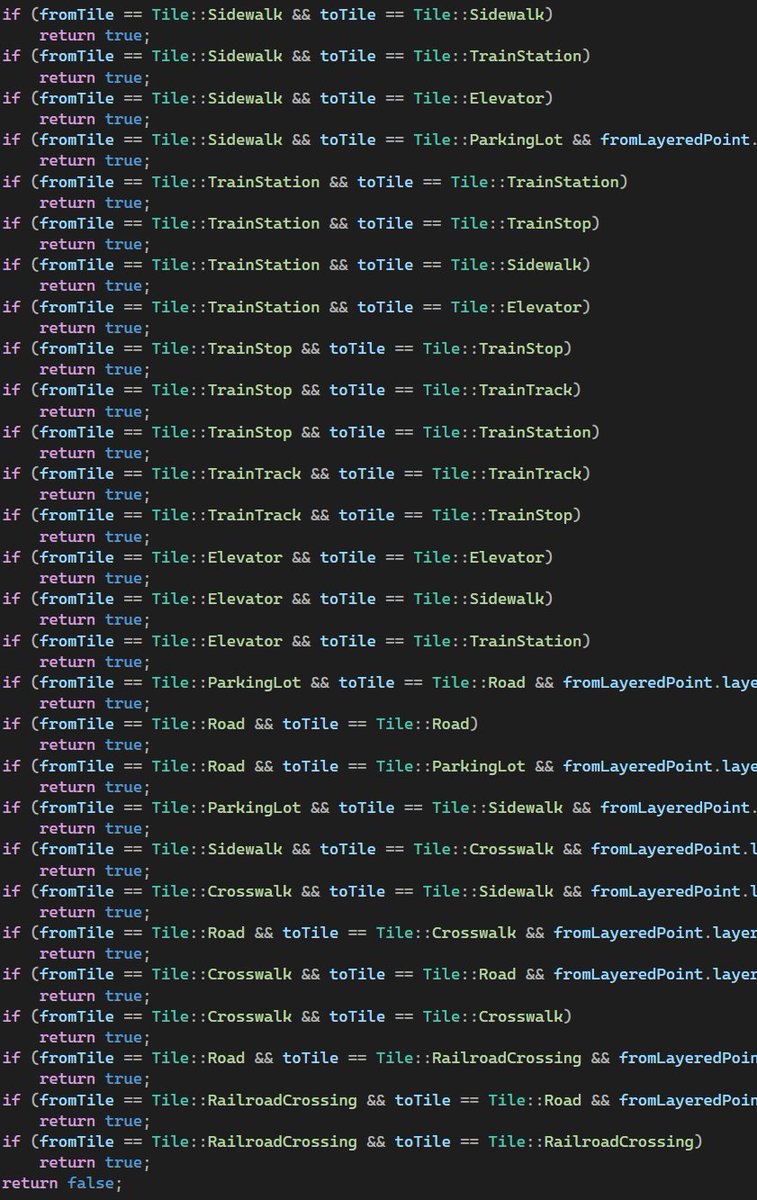The width and height of the screenshot is (757, 1200).
Task: Click the Crosswalk to Crosswalk if-line
Action: (x=287, y=1016)
